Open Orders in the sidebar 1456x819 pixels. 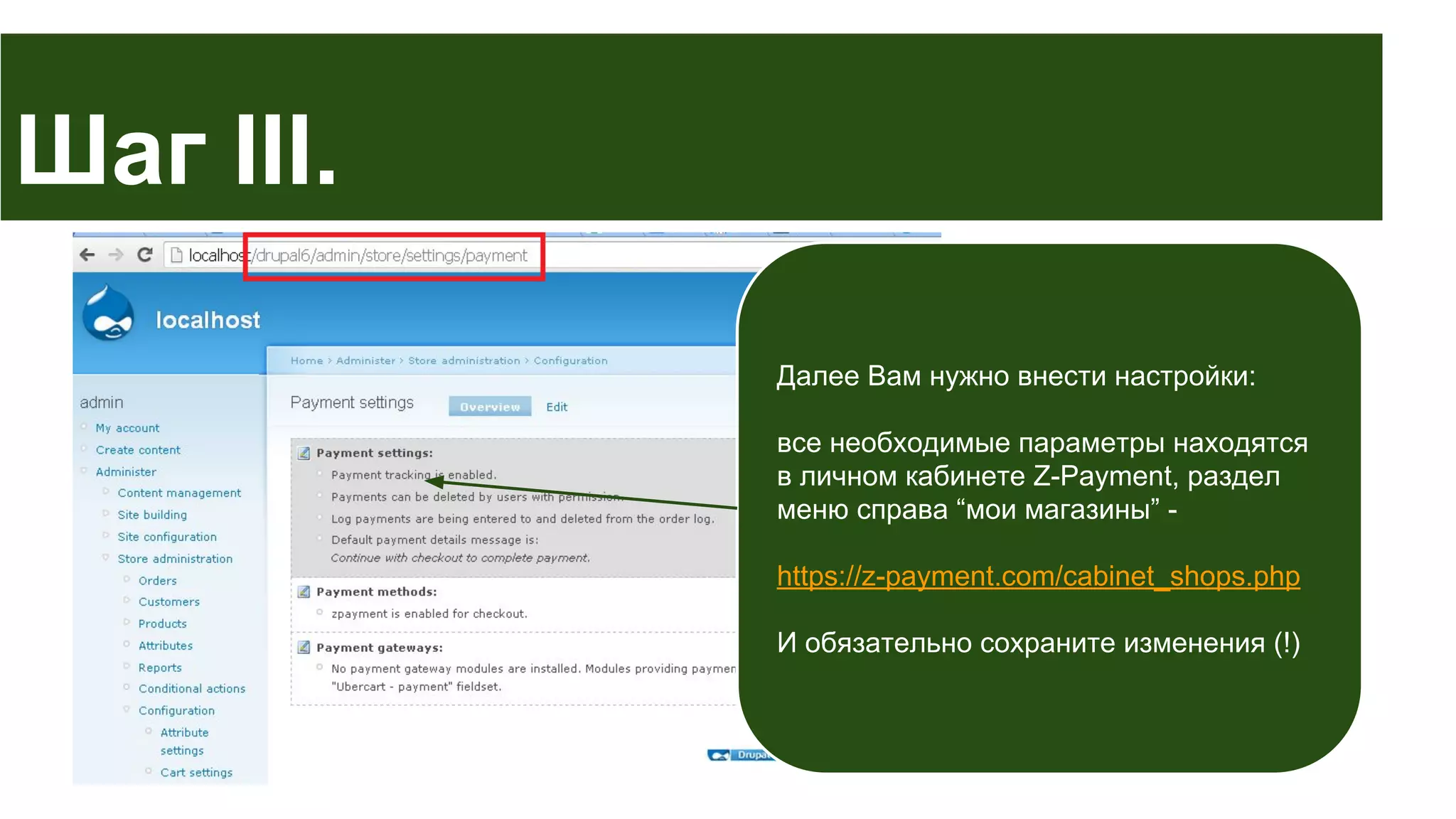point(157,581)
